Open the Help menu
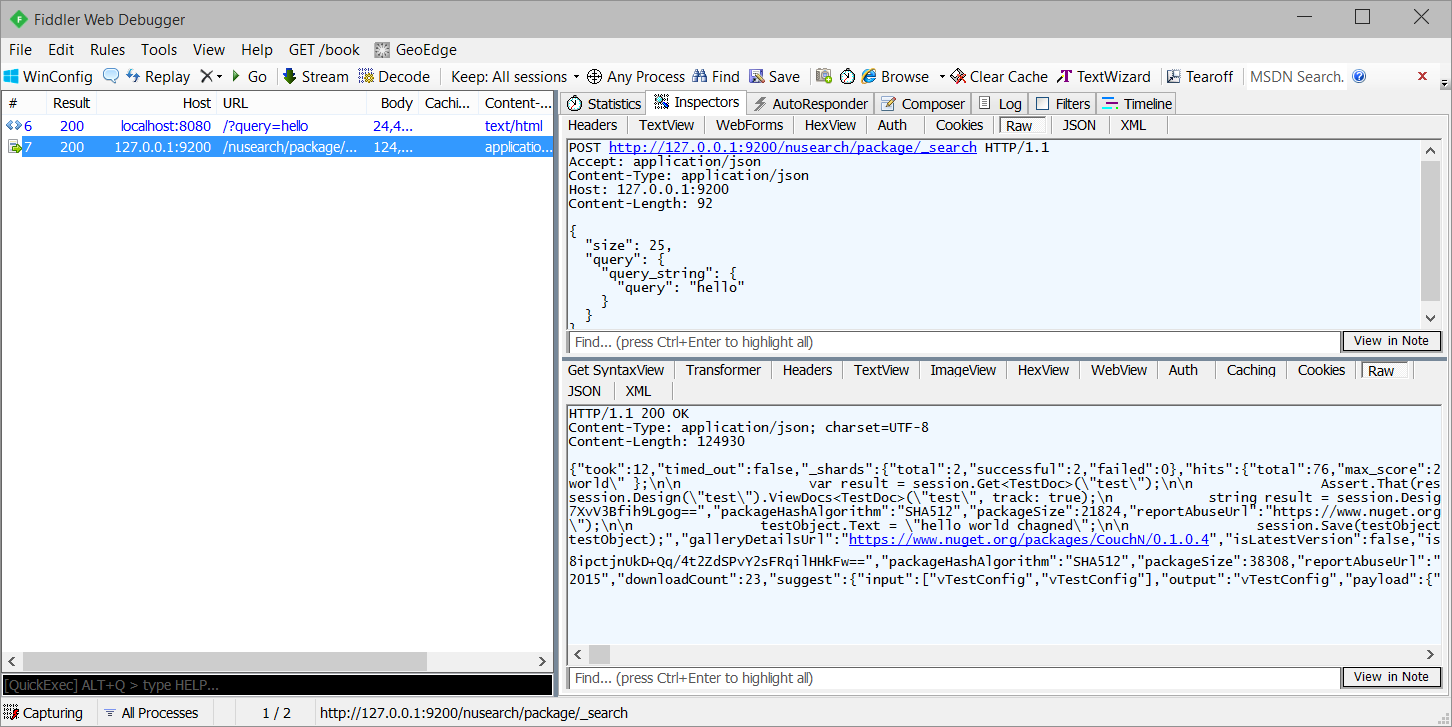The height and width of the screenshot is (727, 1452). [257, 49]
